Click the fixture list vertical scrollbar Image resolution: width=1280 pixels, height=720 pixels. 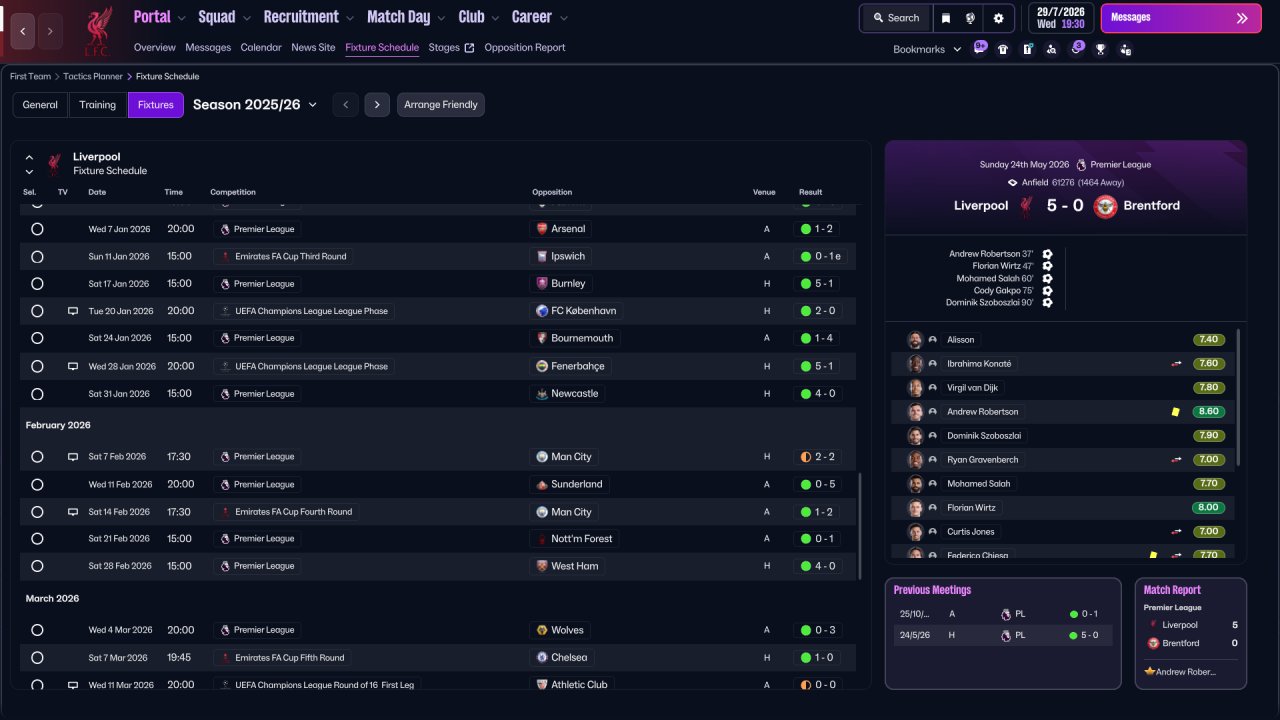pyautogui.click(x=859, y=527)
